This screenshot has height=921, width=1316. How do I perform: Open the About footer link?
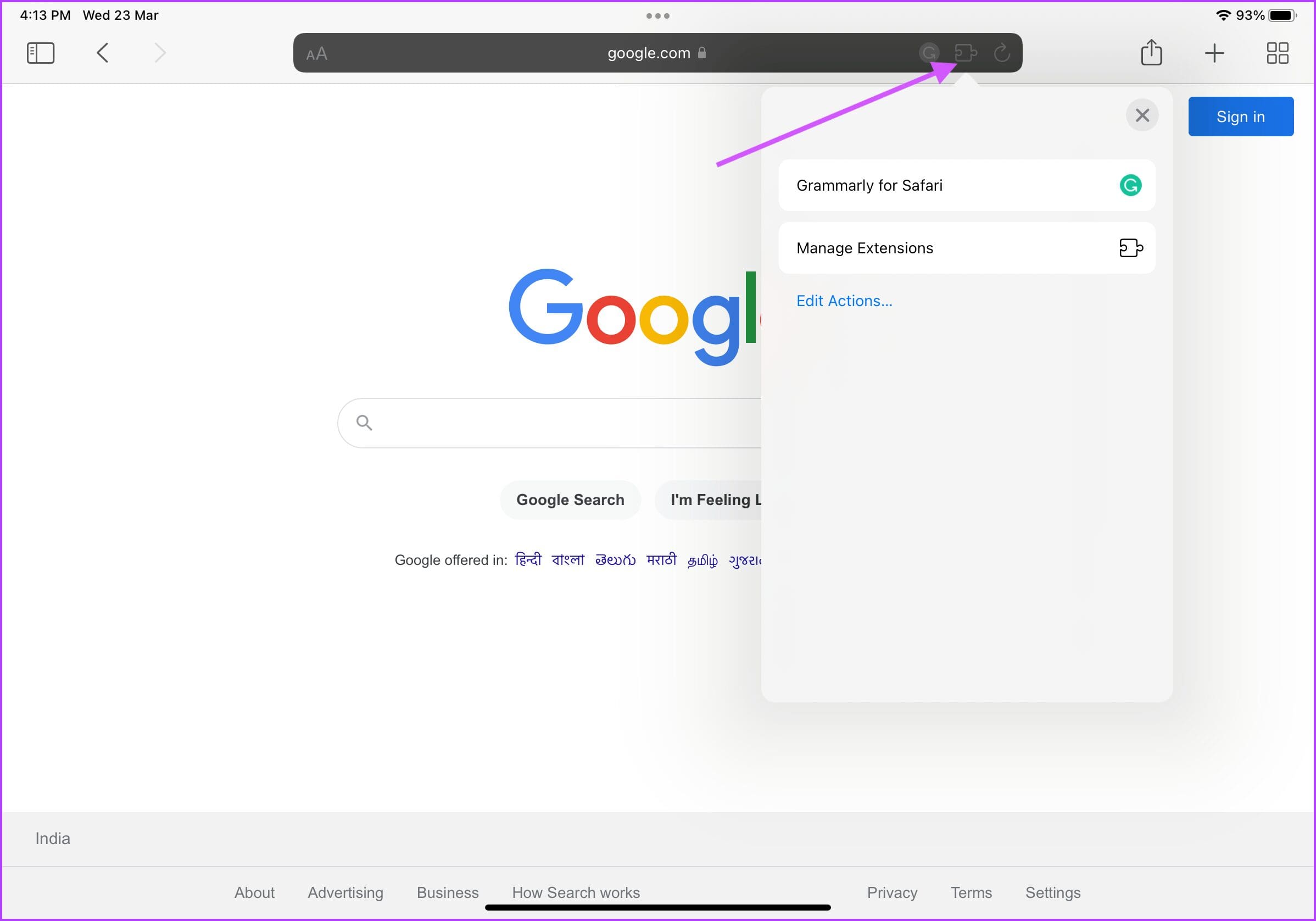[254, 892]
